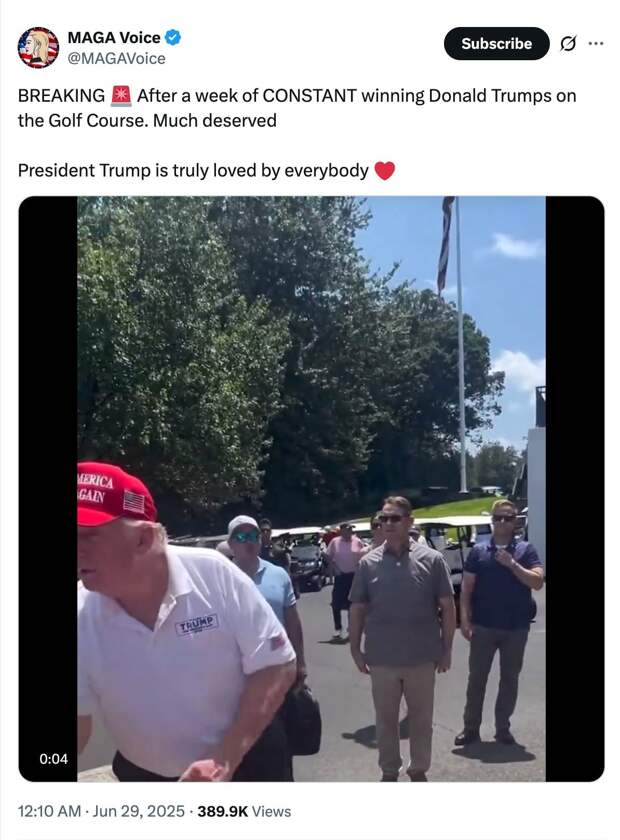Open the MAGA Voice profile avatar
Viewport: 620px width, 840px height.
pyautogui.click(x=38, y=47)
